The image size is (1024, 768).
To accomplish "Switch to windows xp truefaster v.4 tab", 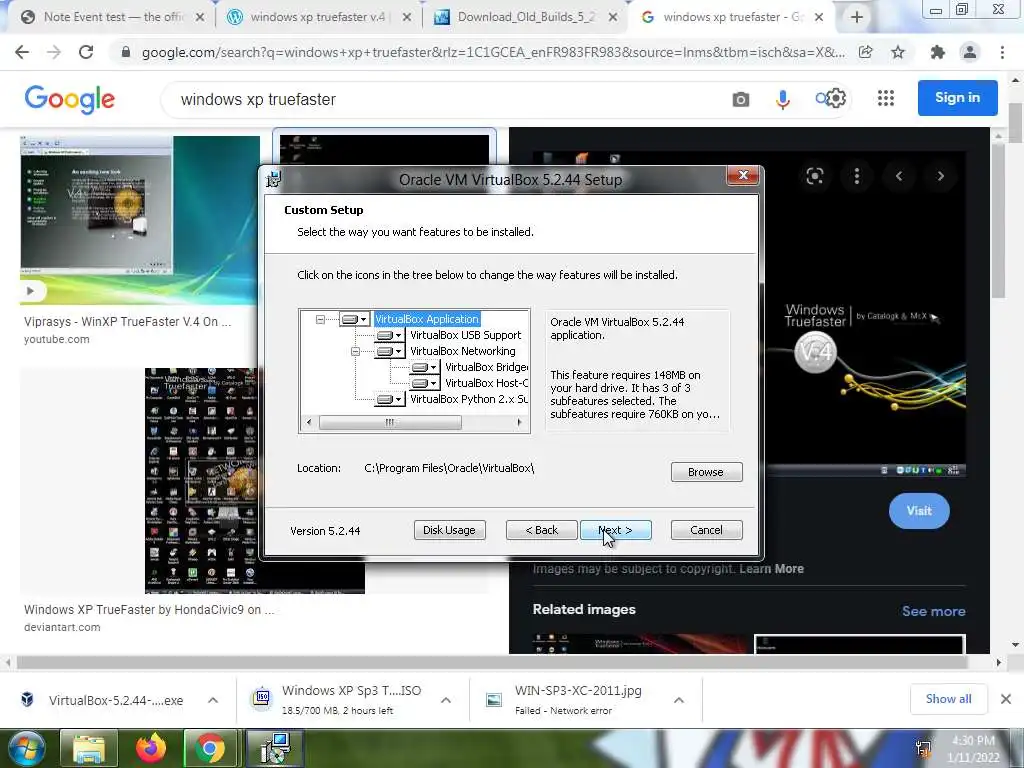I will (x=318, y=17).
